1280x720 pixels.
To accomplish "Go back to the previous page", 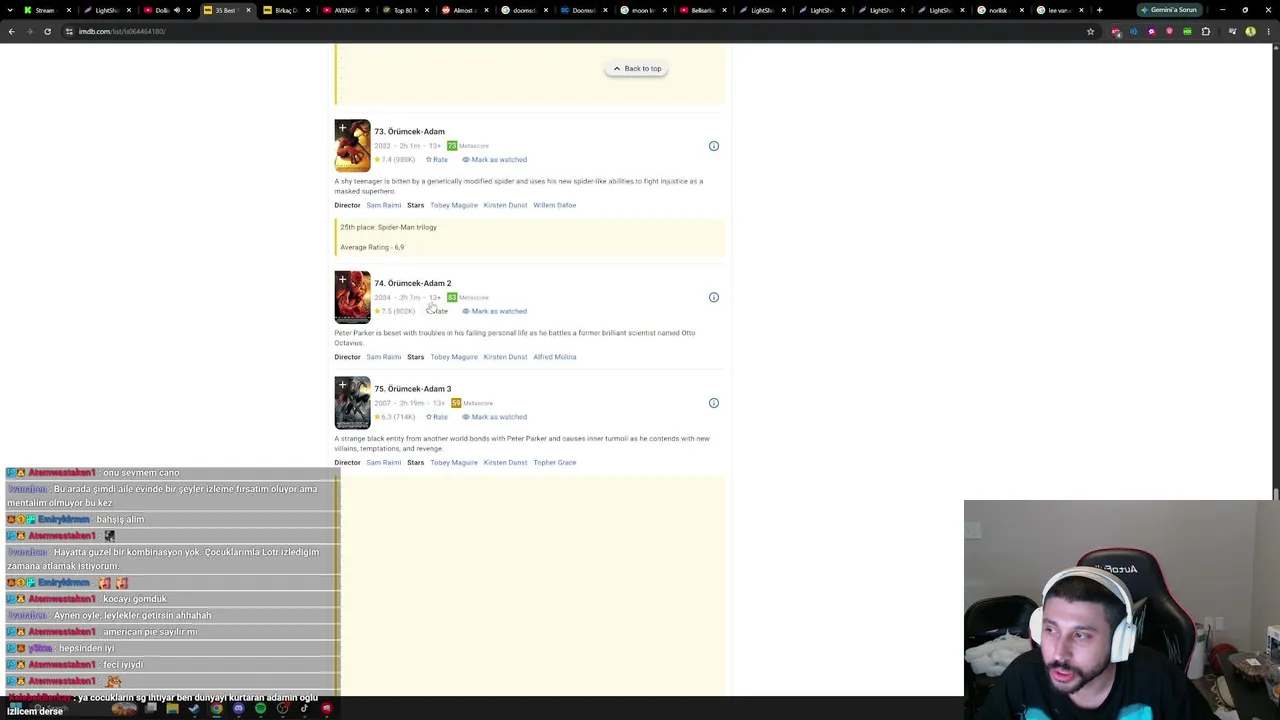I will click(x=11, y=32).
